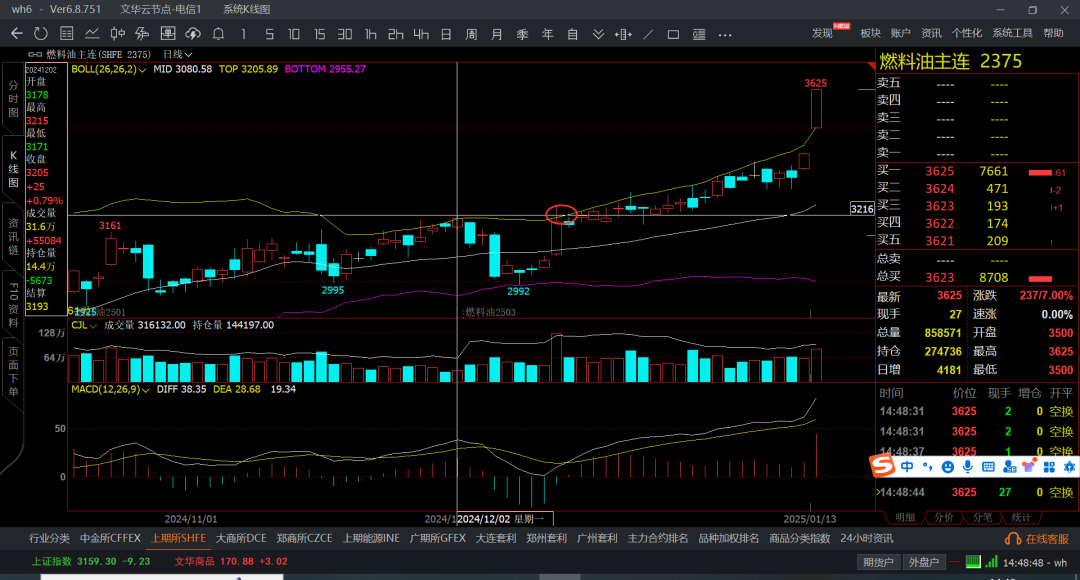The image size is (1080, 580).
Task: Click the cloud lightning icon in toolbar
Action: 193,33
